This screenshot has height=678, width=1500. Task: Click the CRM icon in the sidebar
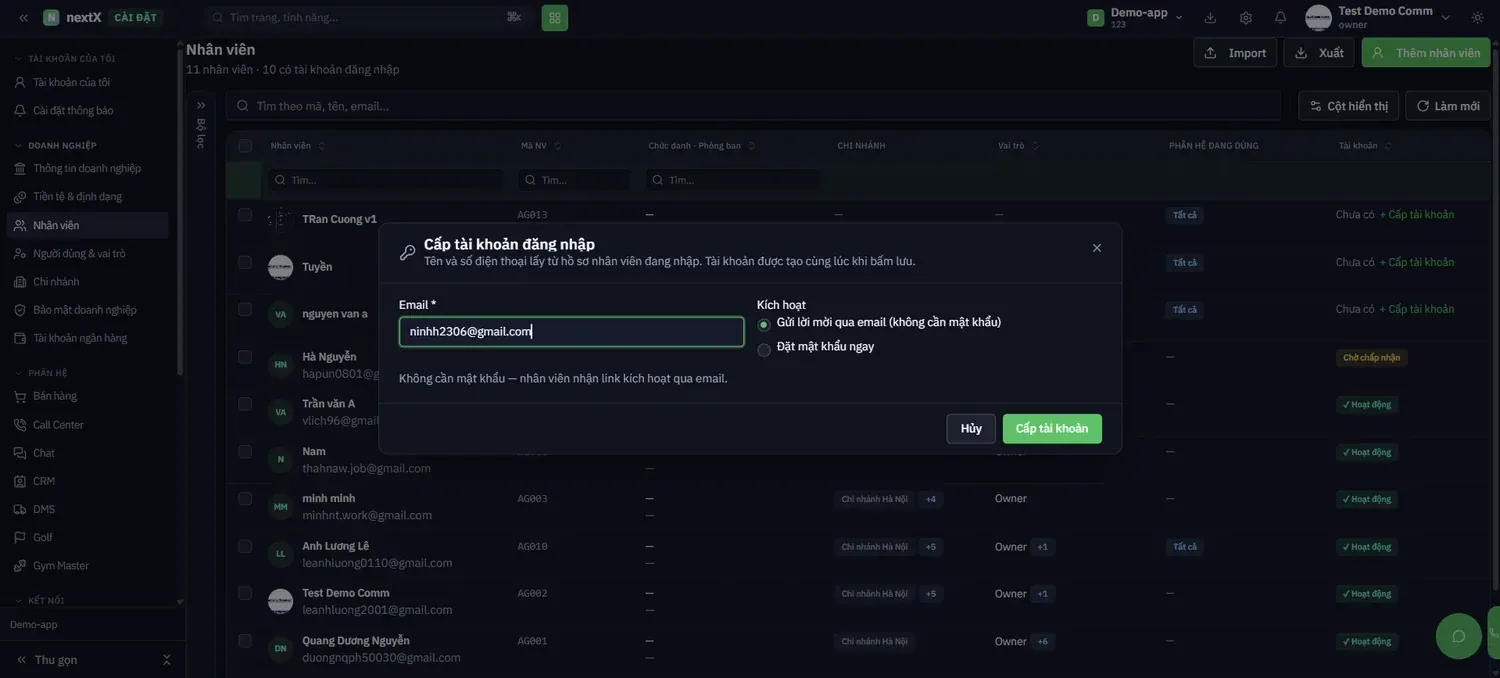(20, 481)
